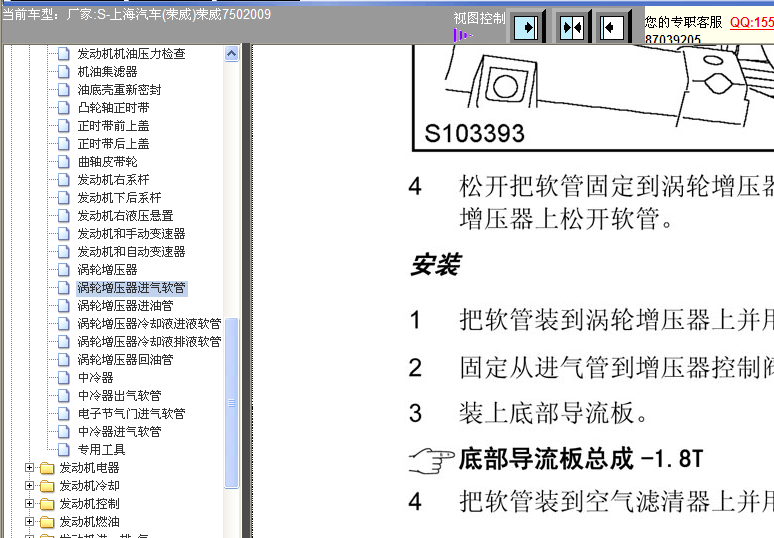Open 涡轮增压器回油管 document
774x538 pixels.
pos(125,360)
